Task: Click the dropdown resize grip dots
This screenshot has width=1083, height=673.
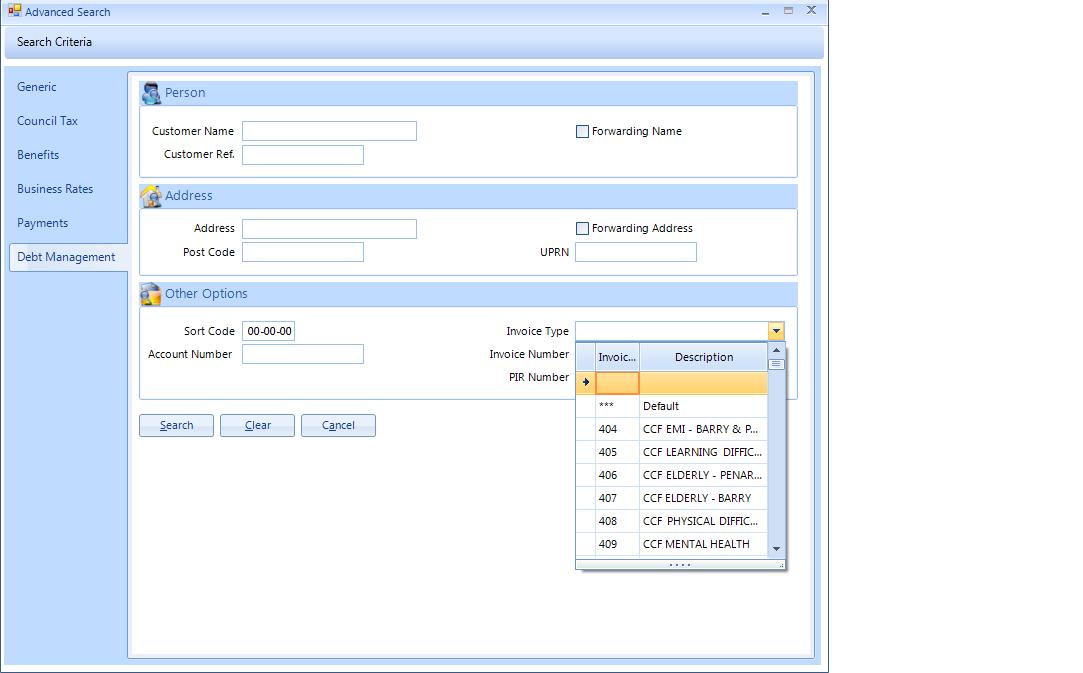Action: (680, 565)
